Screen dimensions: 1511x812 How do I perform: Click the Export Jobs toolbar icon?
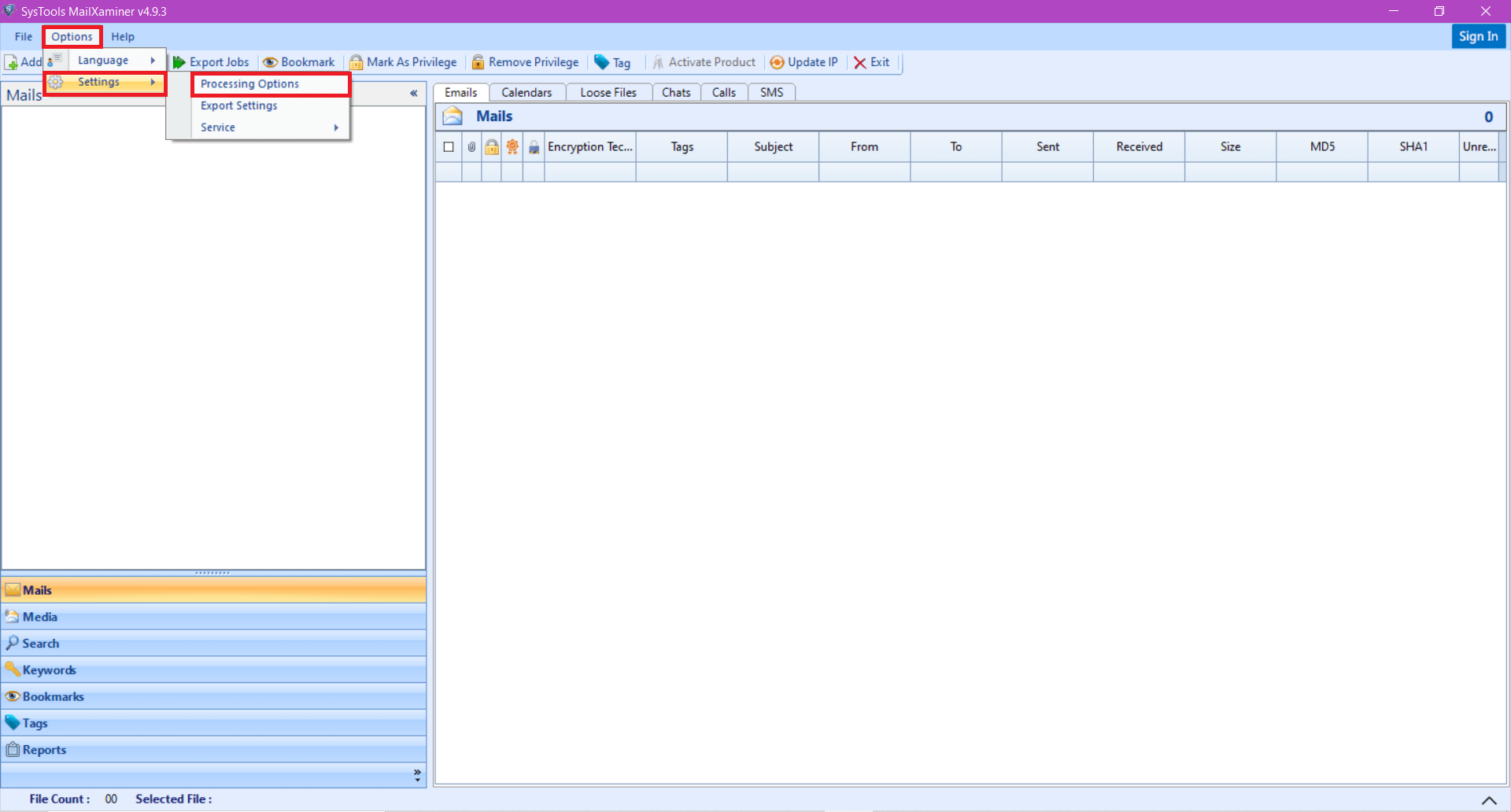[179, 62]
